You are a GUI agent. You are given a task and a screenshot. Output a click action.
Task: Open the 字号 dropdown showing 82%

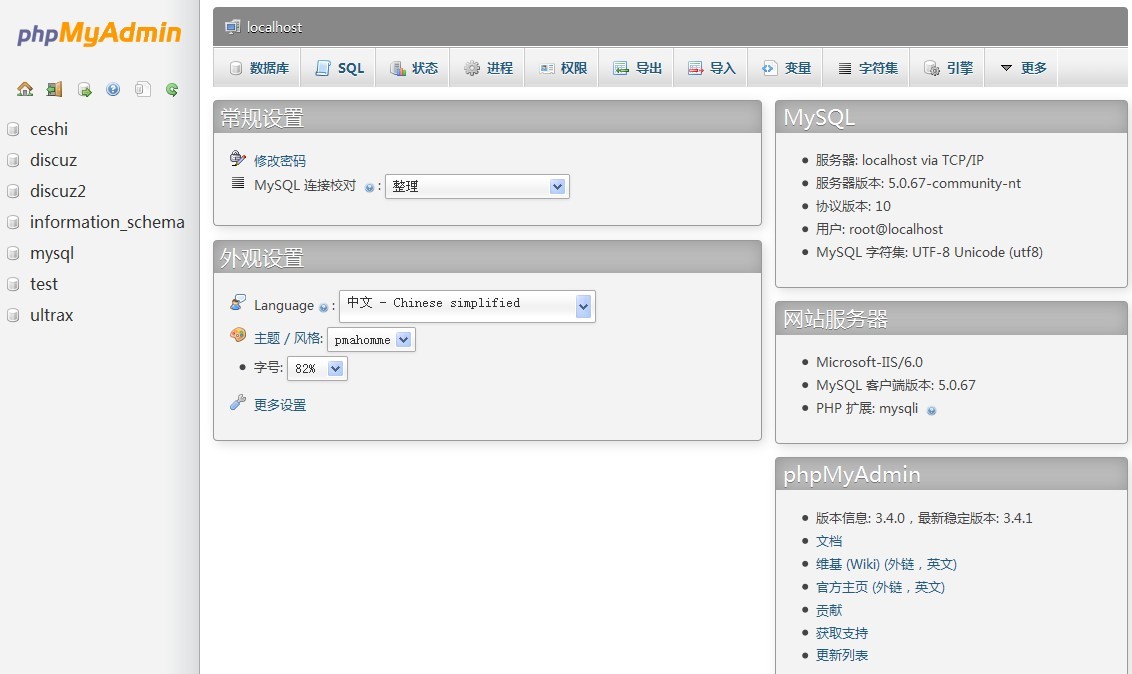click(317, 368)
